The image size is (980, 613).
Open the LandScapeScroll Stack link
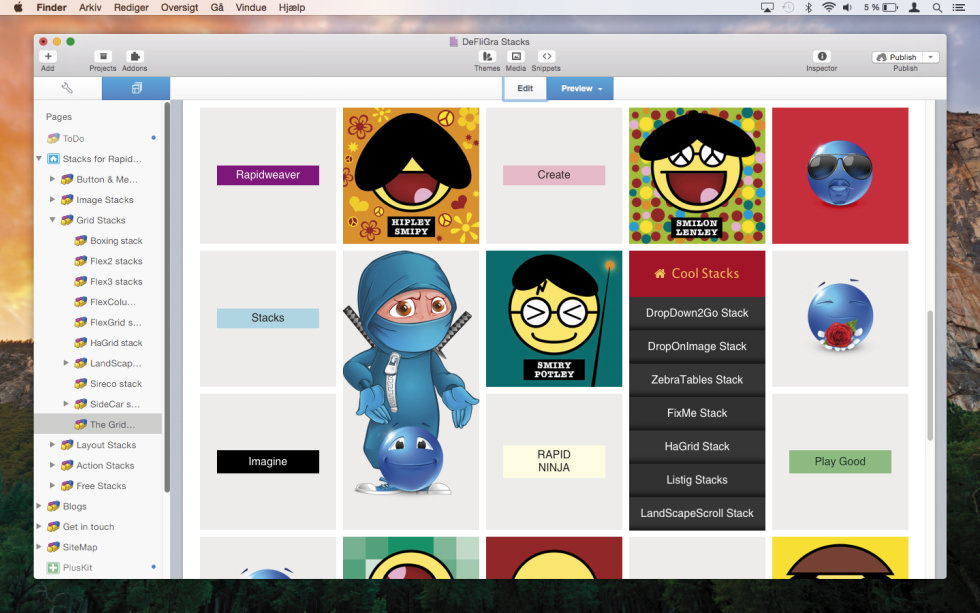pyautogui.click(x=697, y=513)
